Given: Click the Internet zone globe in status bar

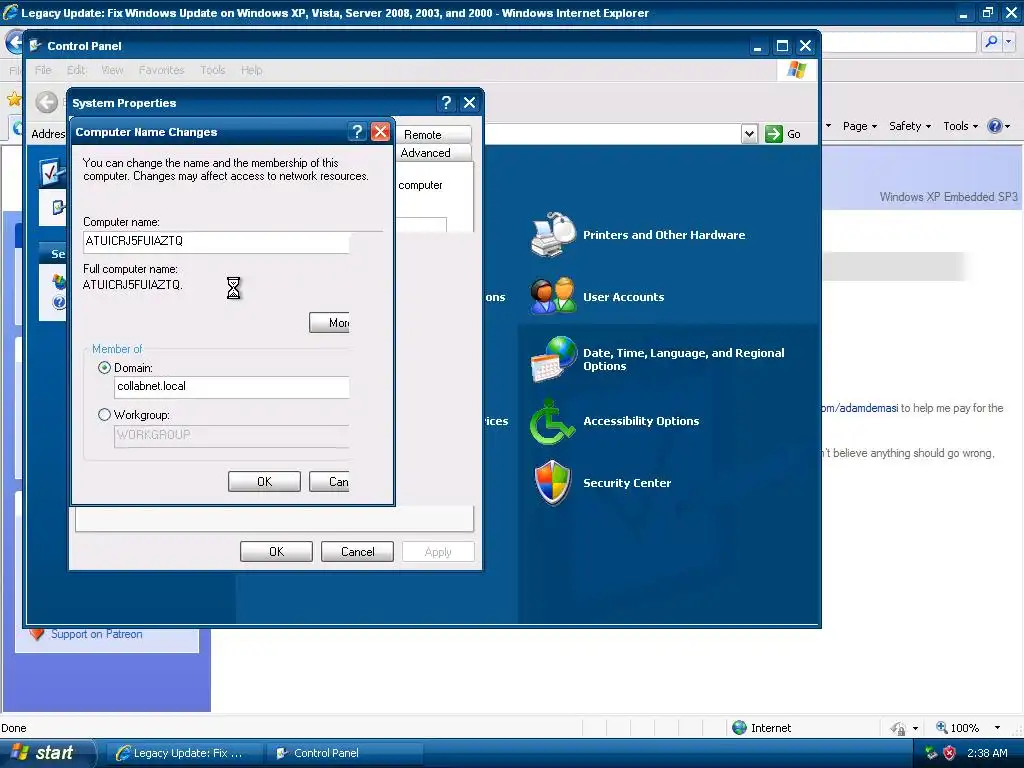Looking at the screenshot, I should [739, 728].
